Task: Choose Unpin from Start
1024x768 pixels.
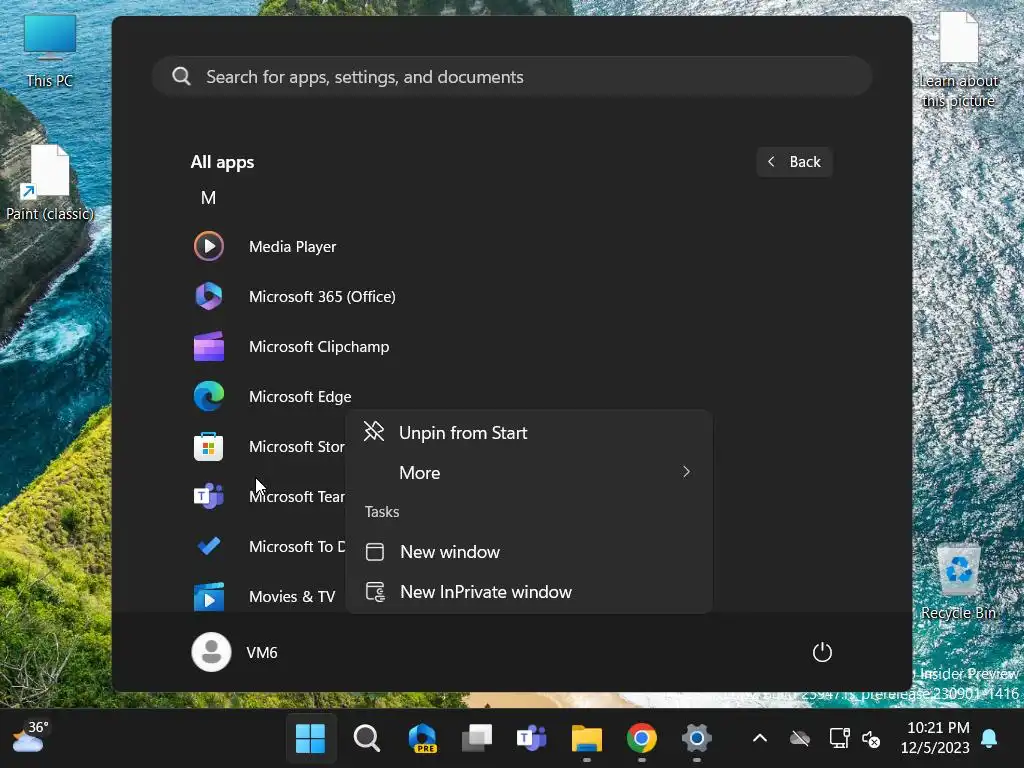Action: pos(529,432)
